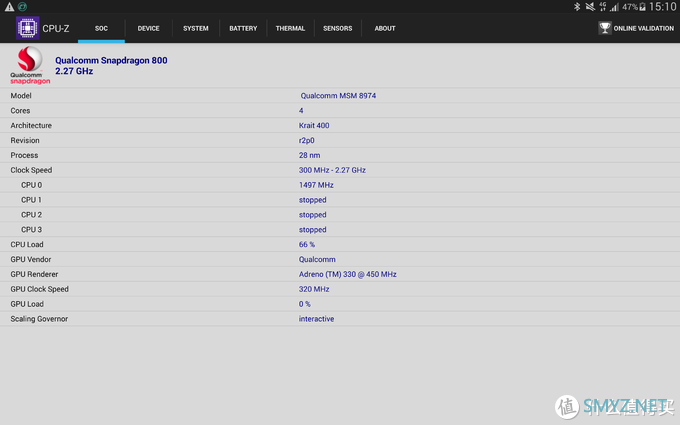
Task: Tap the signal strength bars
Action: [x=614, y=7]
